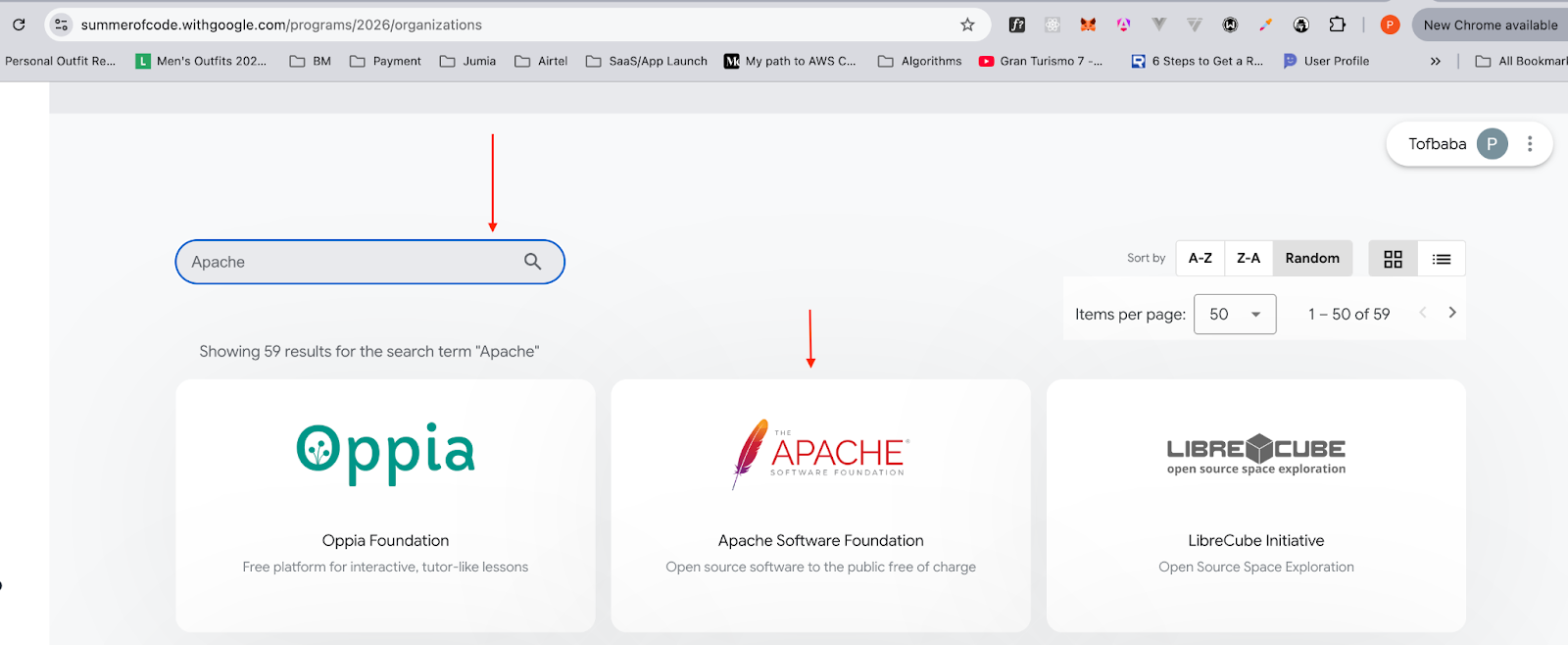1568x645 pixels.
Task: Open the MetaMask fox extension
Action: [1088, 25]
